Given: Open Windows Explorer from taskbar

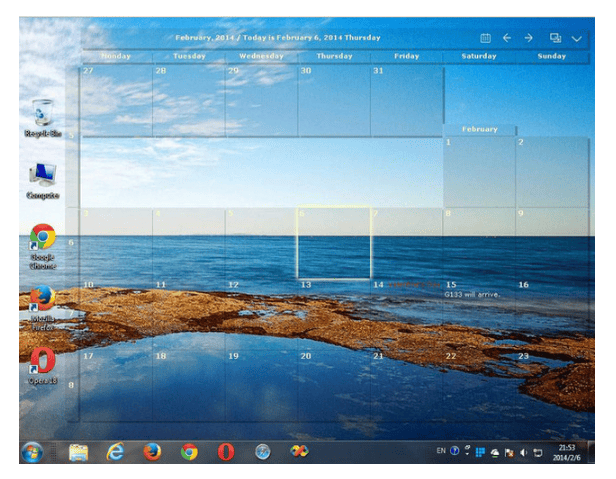Looking at the screenshot, I should (x=79, y=452).
